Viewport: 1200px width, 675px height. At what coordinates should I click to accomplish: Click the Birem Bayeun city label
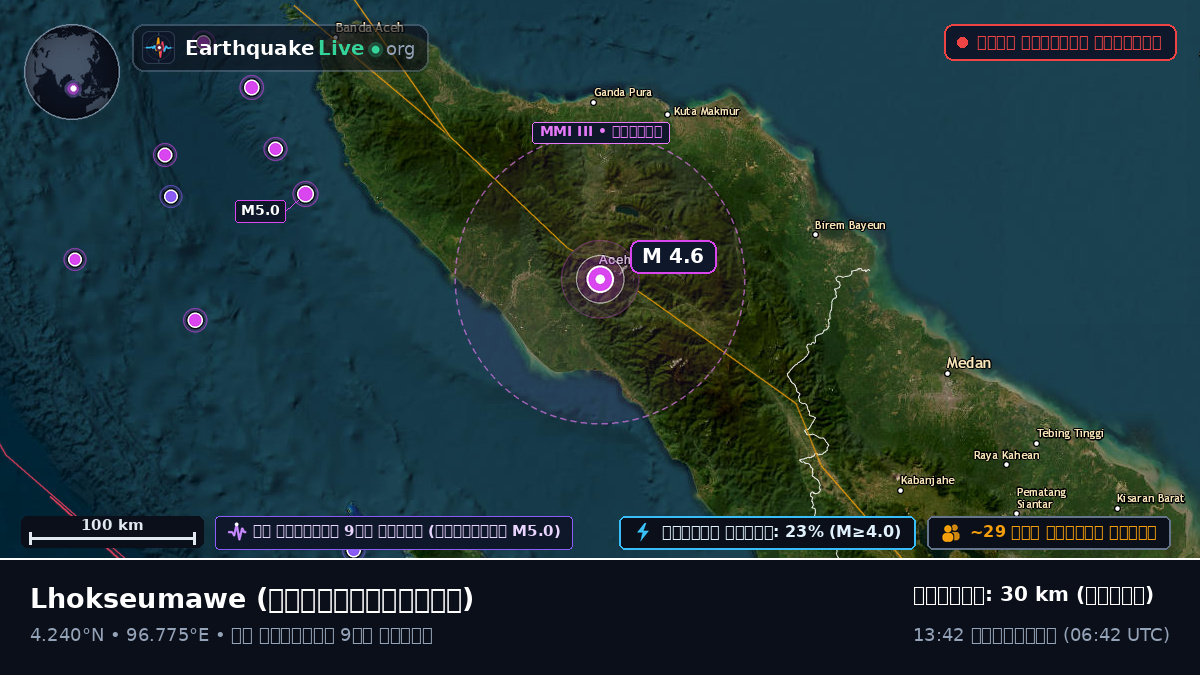(850, 225)
